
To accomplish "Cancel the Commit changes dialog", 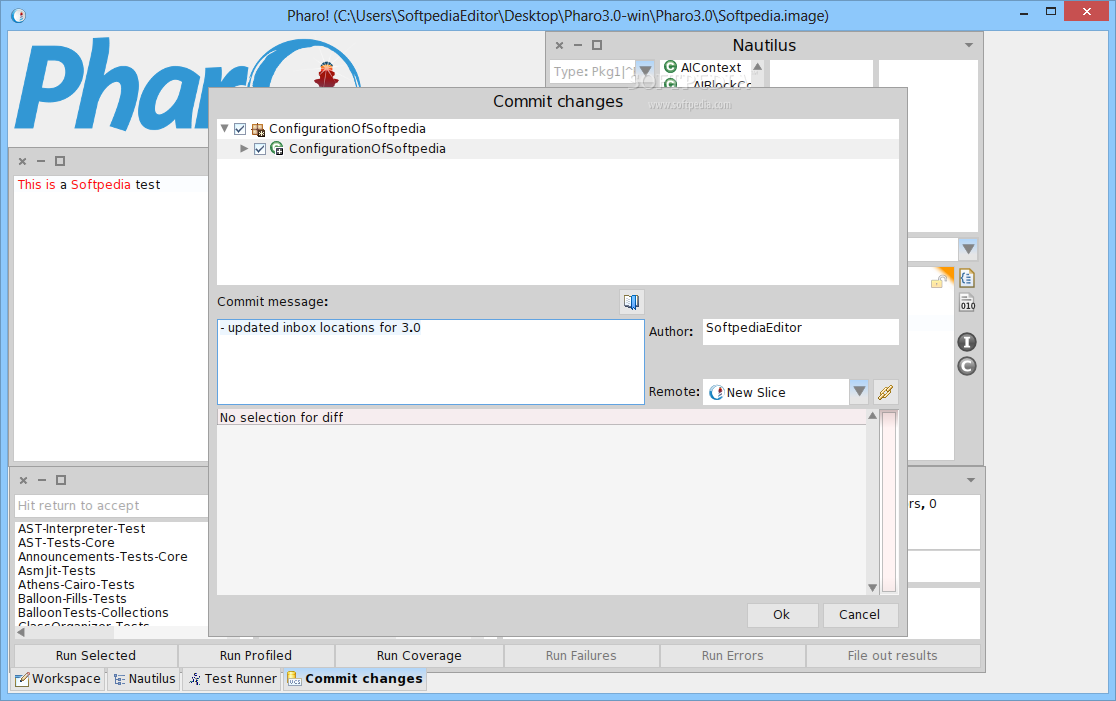I will pos(860,615).
